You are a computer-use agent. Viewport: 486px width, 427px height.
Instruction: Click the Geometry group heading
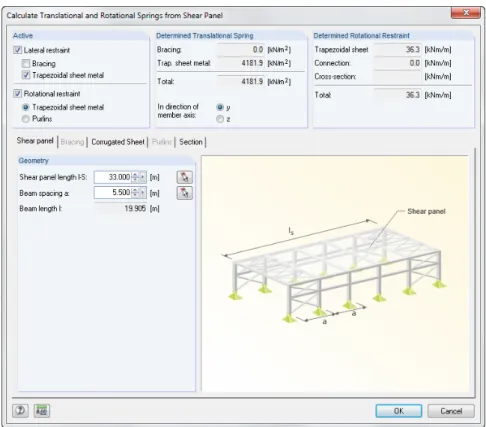pyautogui.click(x=33, y=161)
